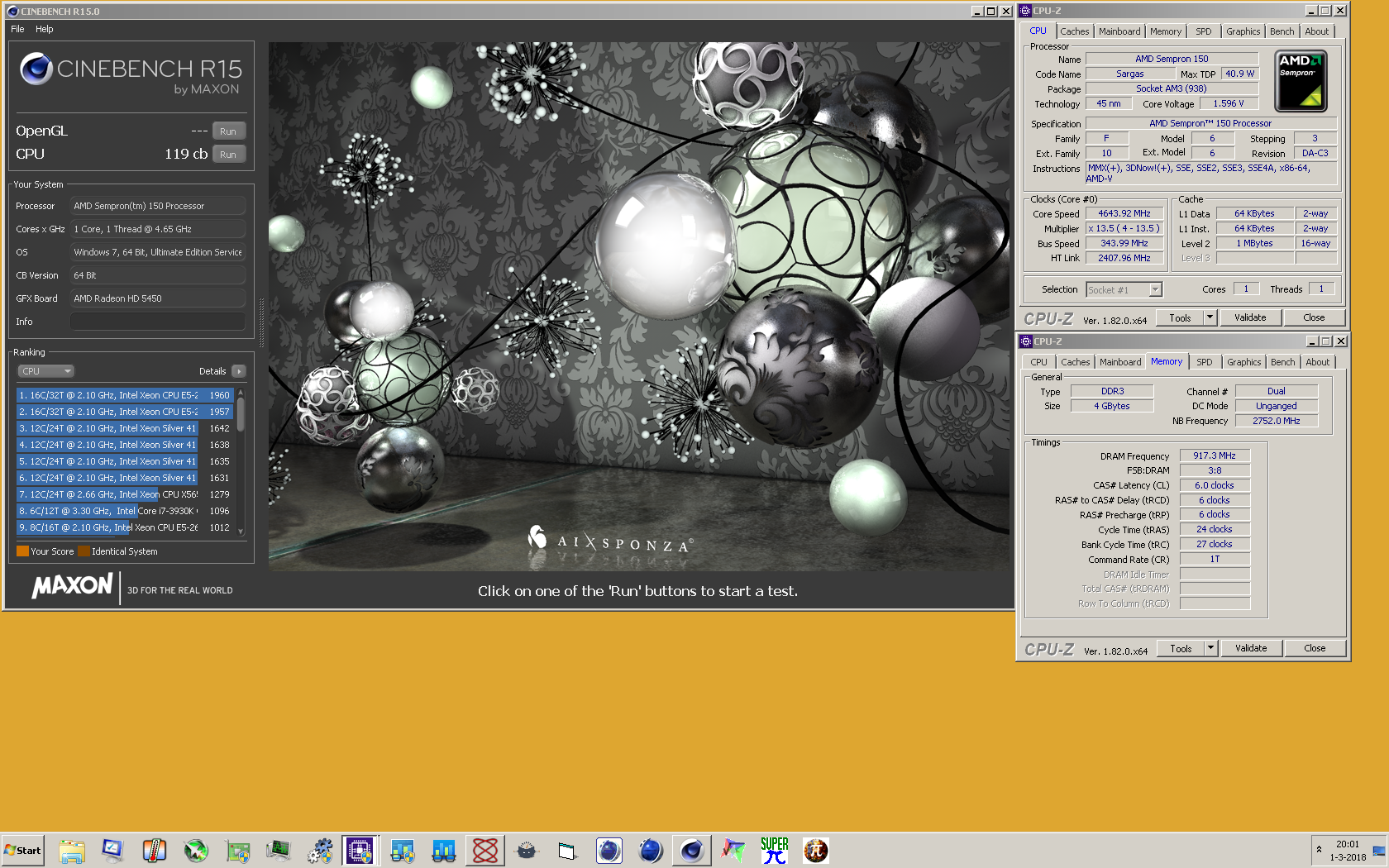Open the unframed blue sphere taskbar icon
1389x868 pixels.
click(651, 851)
